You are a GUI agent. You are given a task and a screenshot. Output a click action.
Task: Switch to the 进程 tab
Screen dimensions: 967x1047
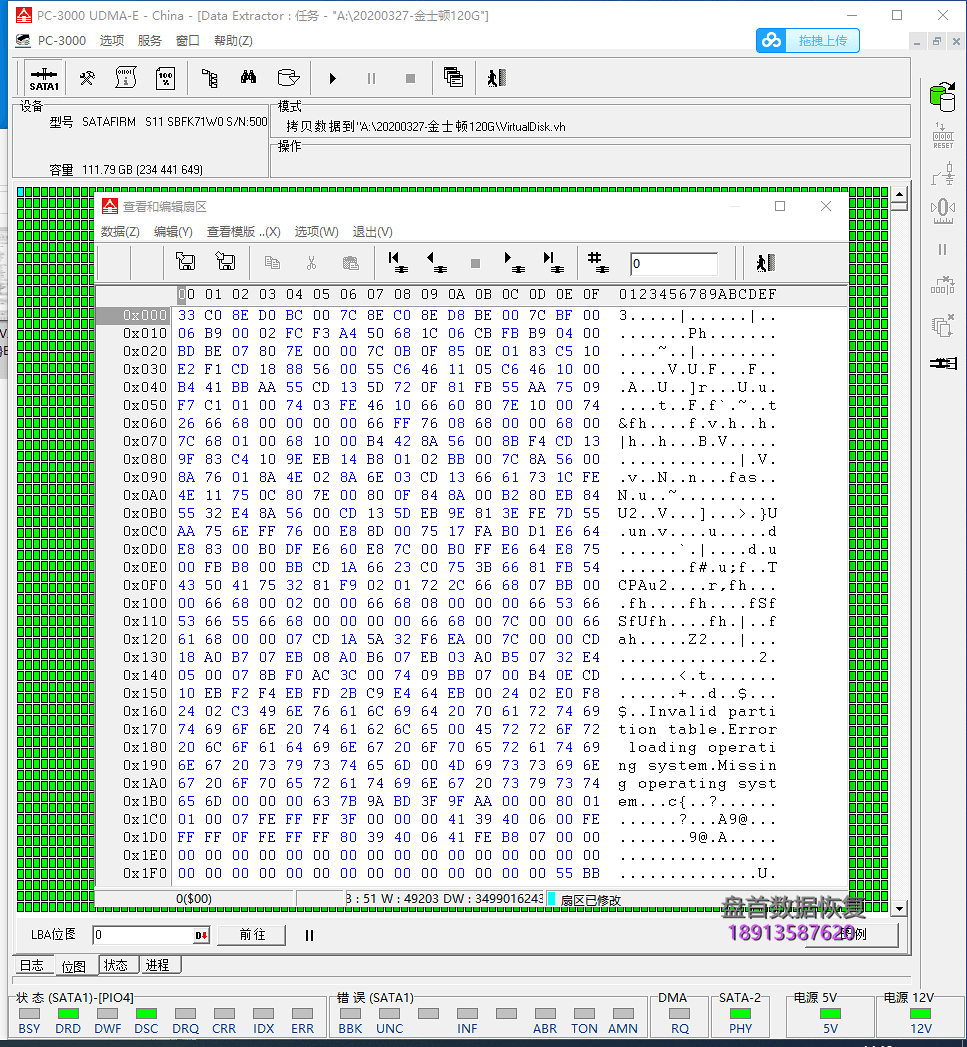coord(158,966)
